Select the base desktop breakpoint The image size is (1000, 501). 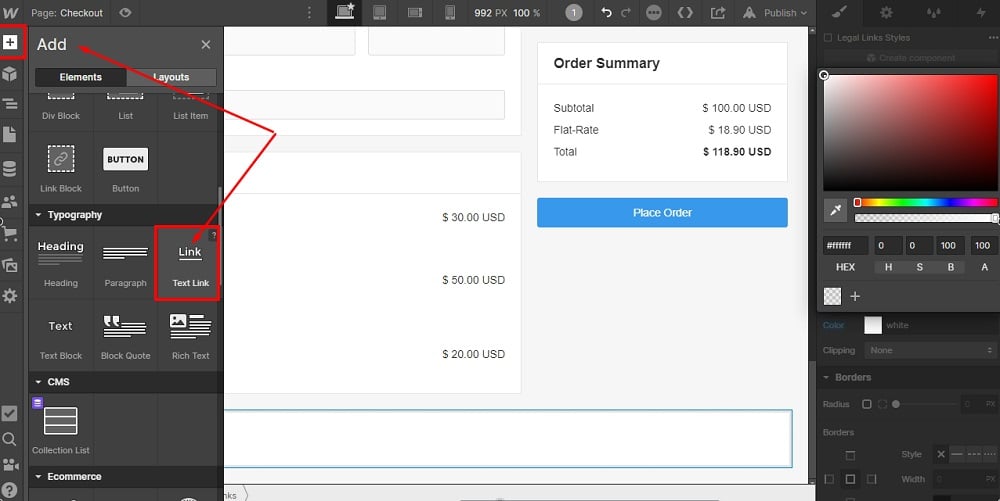coord(344,13)
